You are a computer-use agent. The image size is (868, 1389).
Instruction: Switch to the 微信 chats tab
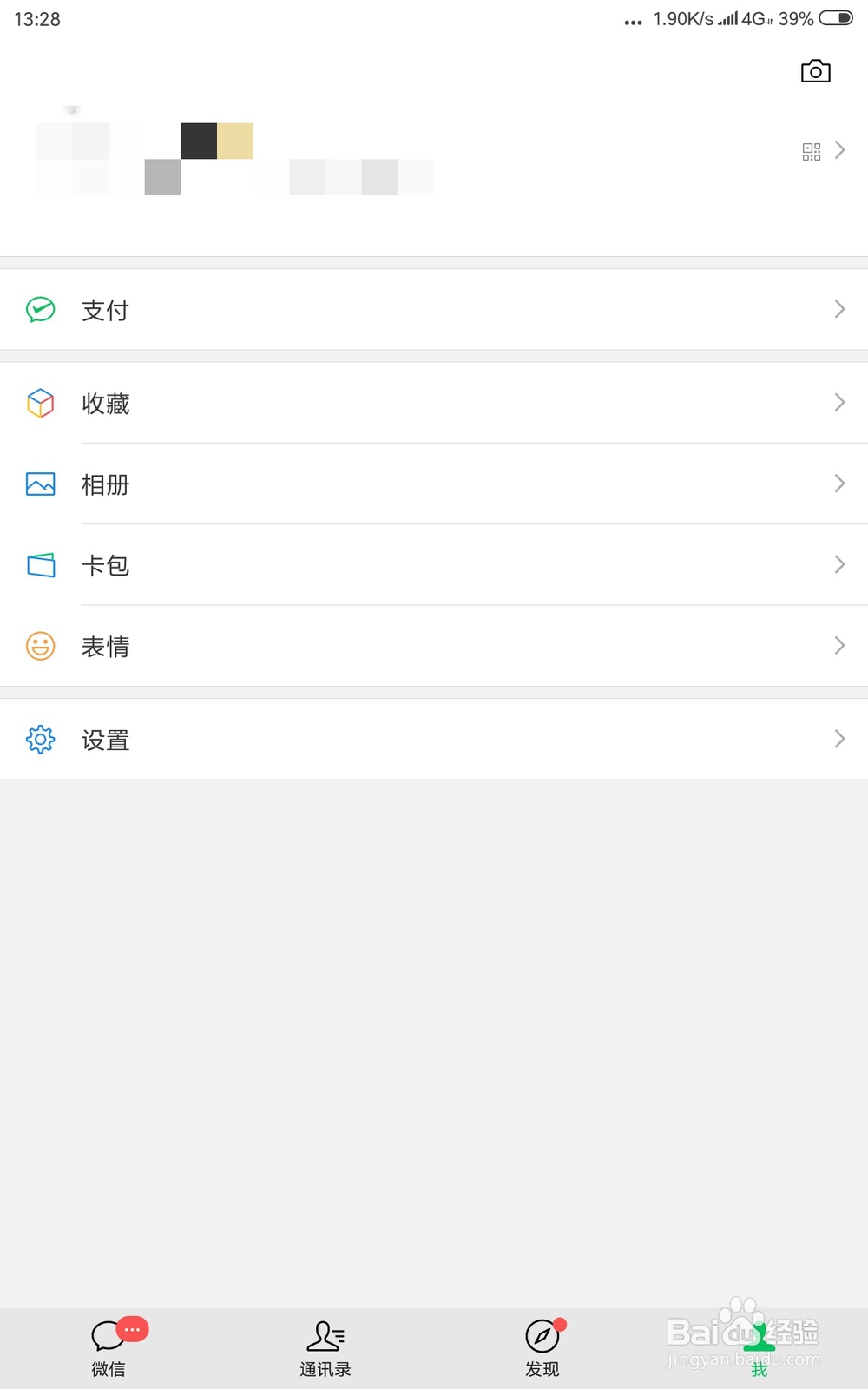[108, 1347]
